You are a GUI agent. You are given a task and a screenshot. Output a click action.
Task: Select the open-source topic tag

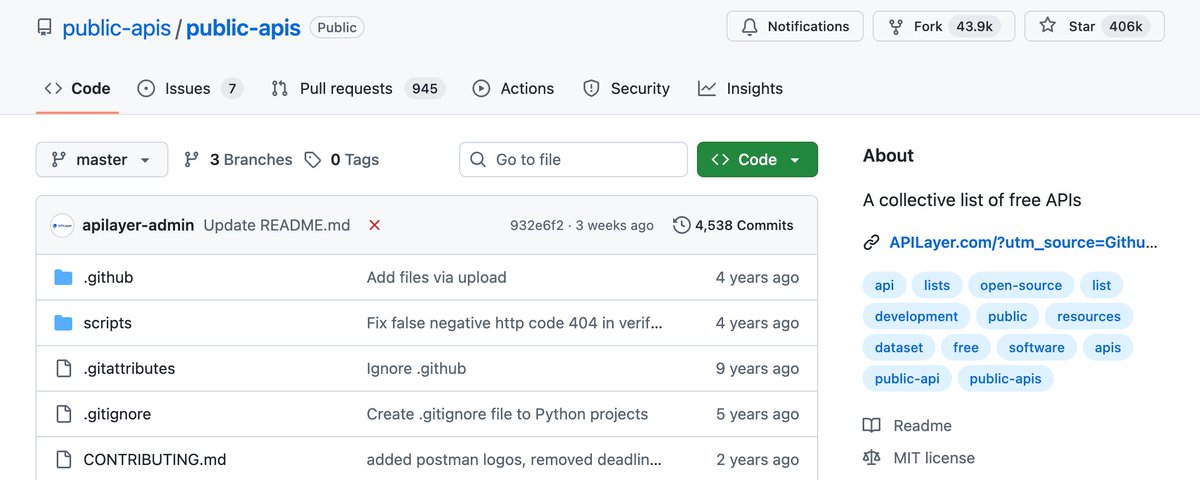(1021, 285)
